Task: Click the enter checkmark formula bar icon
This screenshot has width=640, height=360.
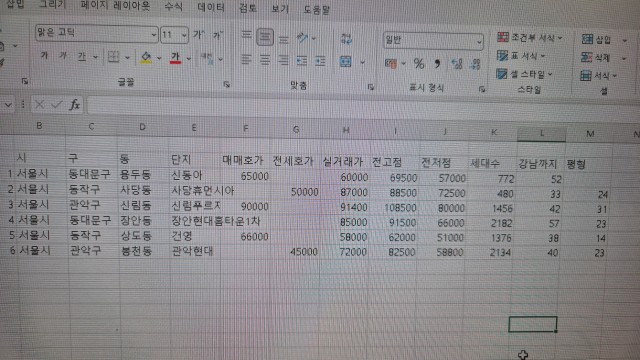Action: click(x=57, y=105)
